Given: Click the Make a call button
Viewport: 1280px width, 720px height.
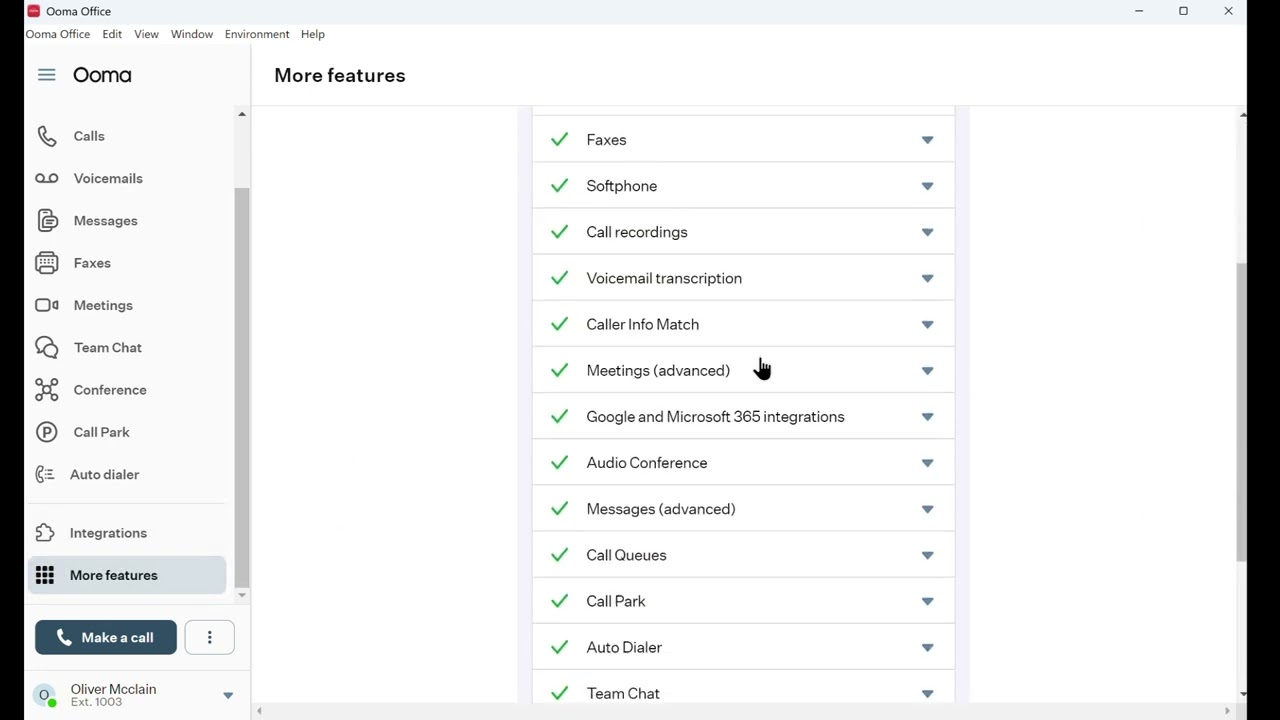Looking at the screenshot, I should [x=106, y=637].
